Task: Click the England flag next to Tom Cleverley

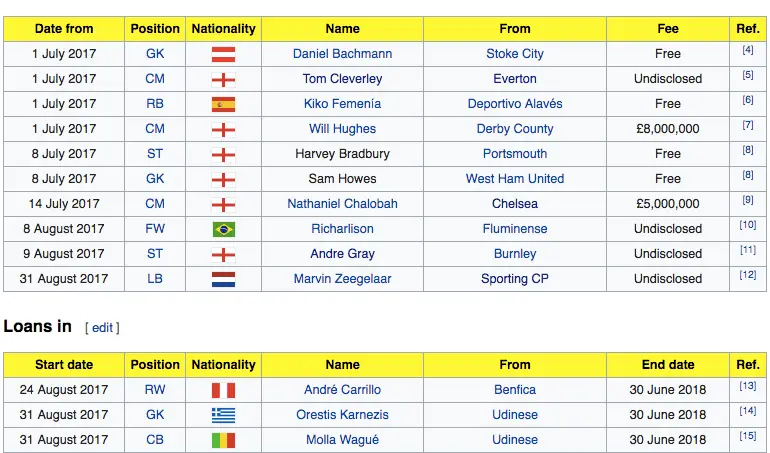Action: tap(223, 79)
